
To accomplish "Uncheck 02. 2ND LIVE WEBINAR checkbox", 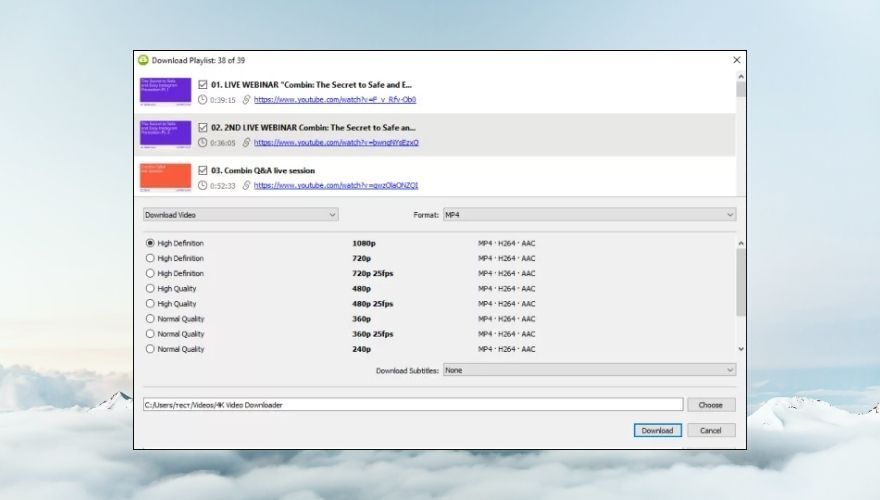I will [x=203, y=127].
